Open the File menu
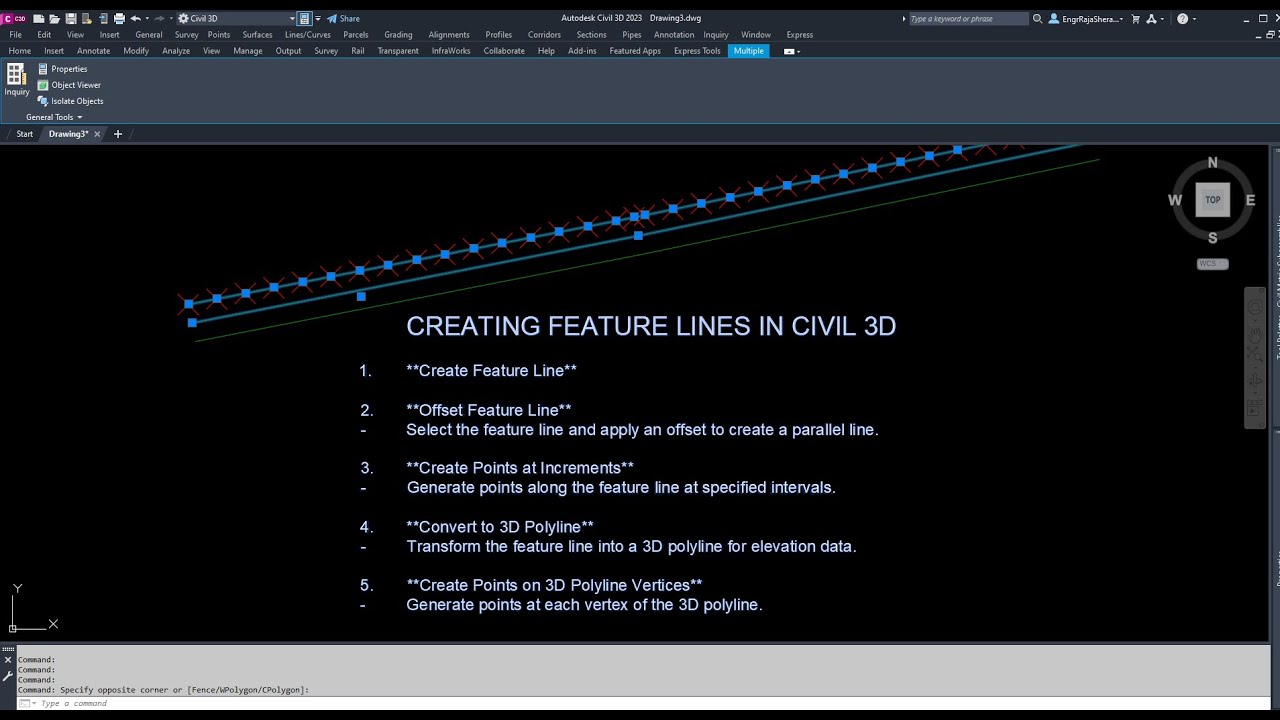This screenshot has width=1280, height=720. pyautogui.click(x=15, y=35)
